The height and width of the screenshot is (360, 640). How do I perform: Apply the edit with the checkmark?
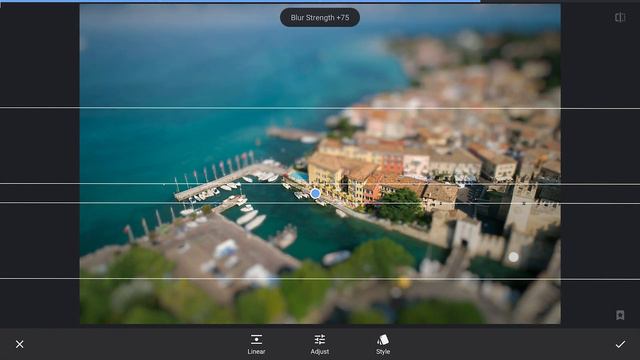(x=620, y=344)
